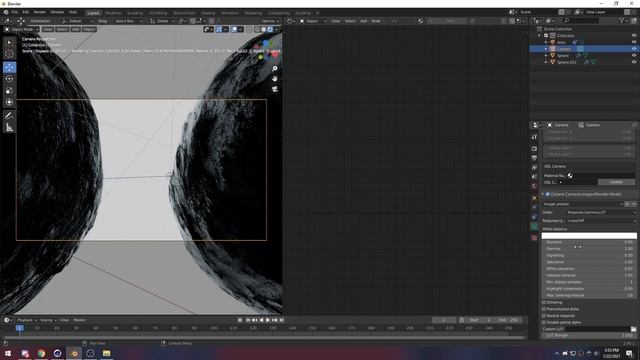
Task: Select the 3D Cursor tool
Action: (9, 53)
